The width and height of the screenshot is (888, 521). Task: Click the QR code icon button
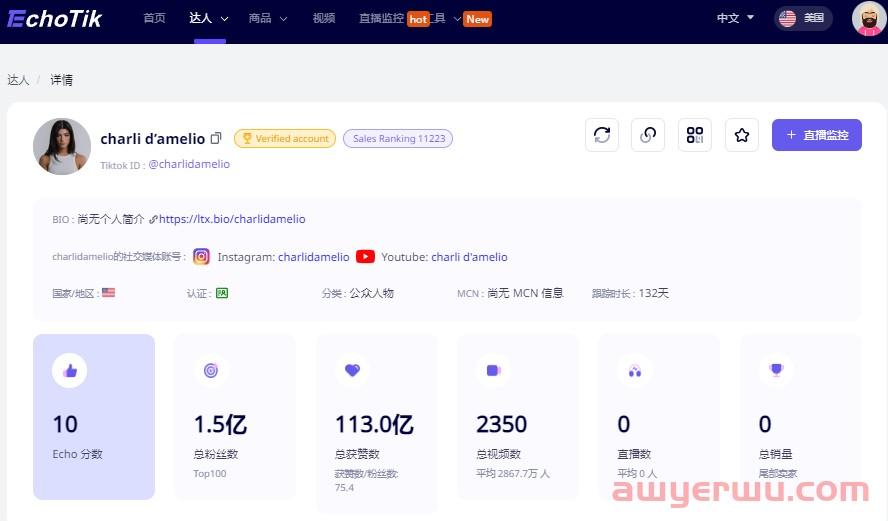pos(695,135)
